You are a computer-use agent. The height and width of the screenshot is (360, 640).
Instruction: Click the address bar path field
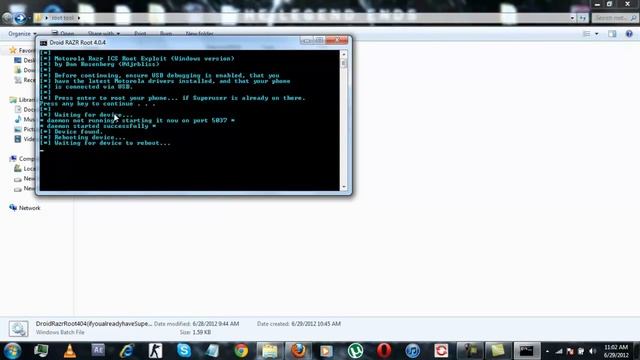click(x=304, y=18)
